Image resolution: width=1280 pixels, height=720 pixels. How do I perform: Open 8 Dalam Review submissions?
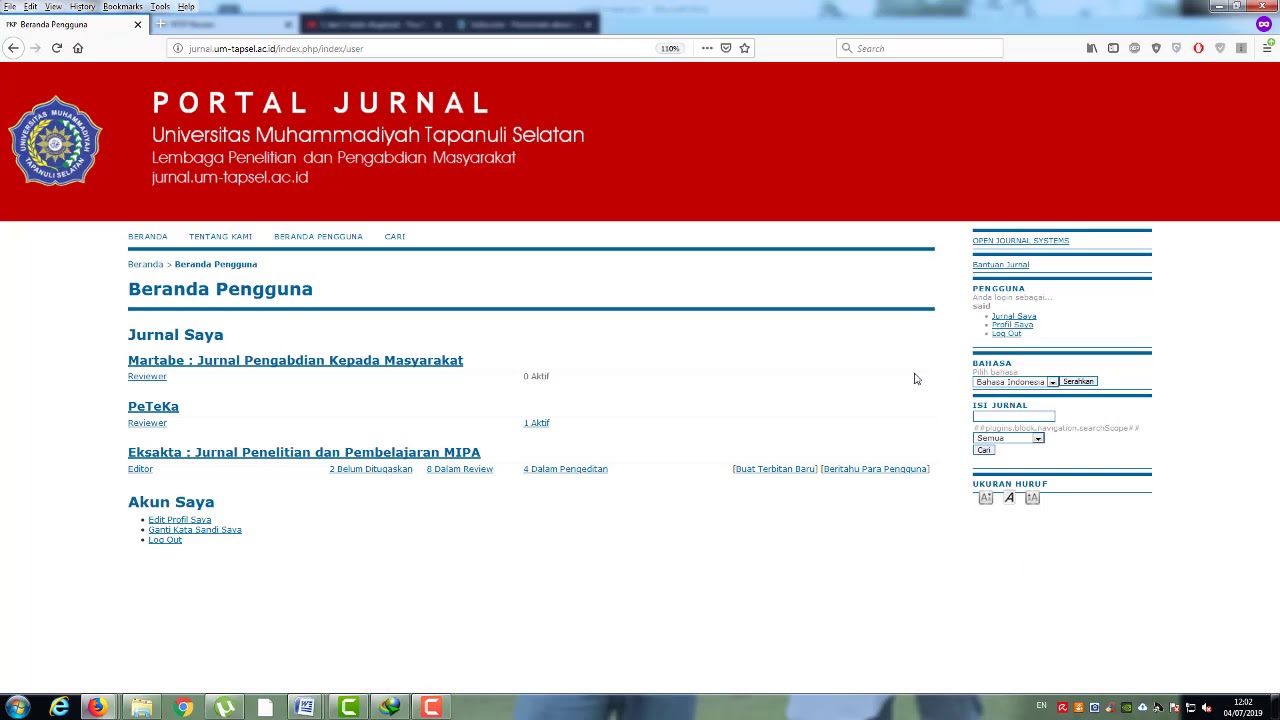460,469
